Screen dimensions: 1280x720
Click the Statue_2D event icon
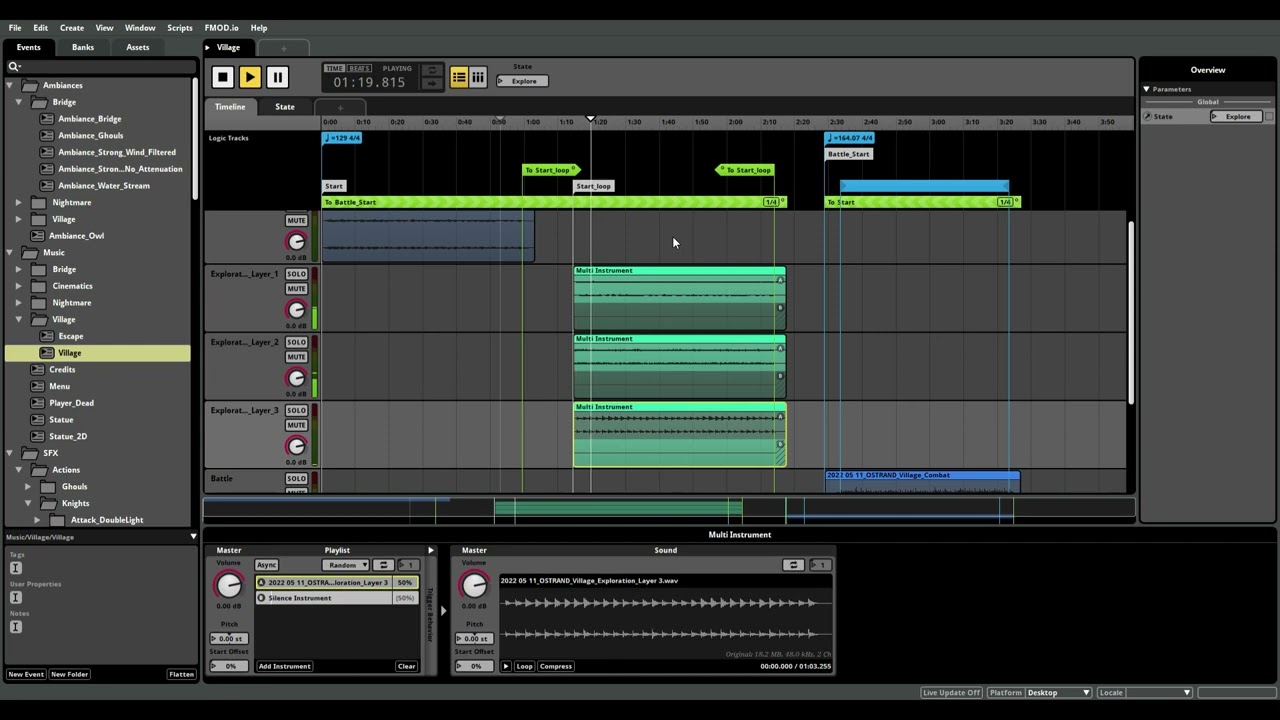(x=38, y=437)
